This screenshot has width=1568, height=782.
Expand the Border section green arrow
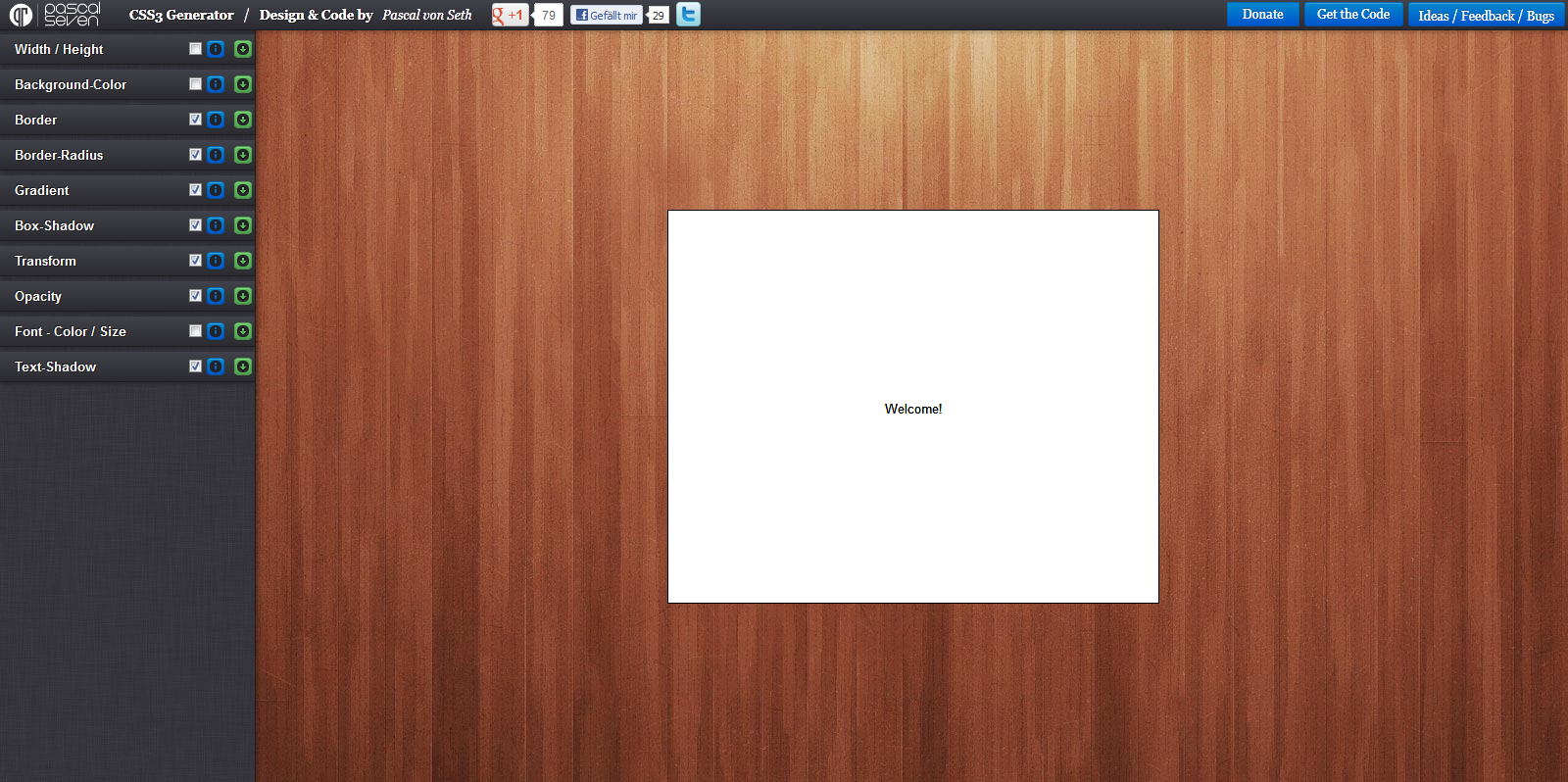point(243,120)
